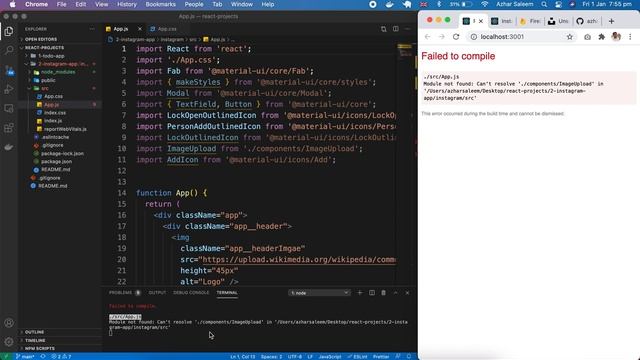This screenshot has width=640, height=360.
Task: Kill terminal with trash icon
Action: coord(383,293)
